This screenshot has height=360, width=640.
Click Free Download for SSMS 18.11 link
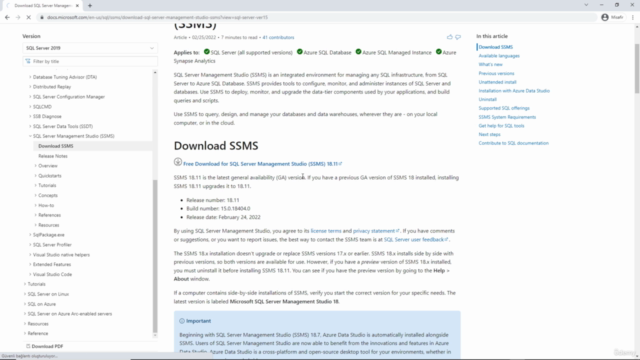pyautogui.click(x=261, y=164)
